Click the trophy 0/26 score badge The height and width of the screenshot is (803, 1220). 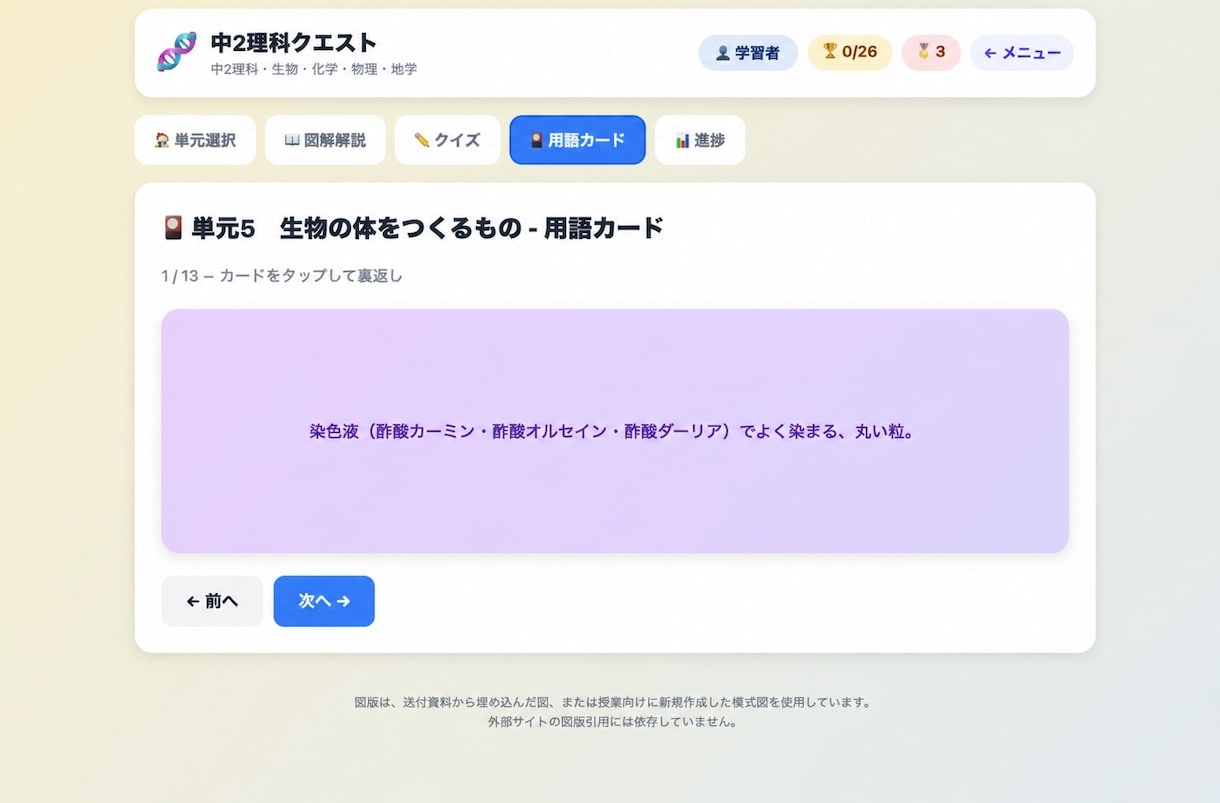(850, 53)
